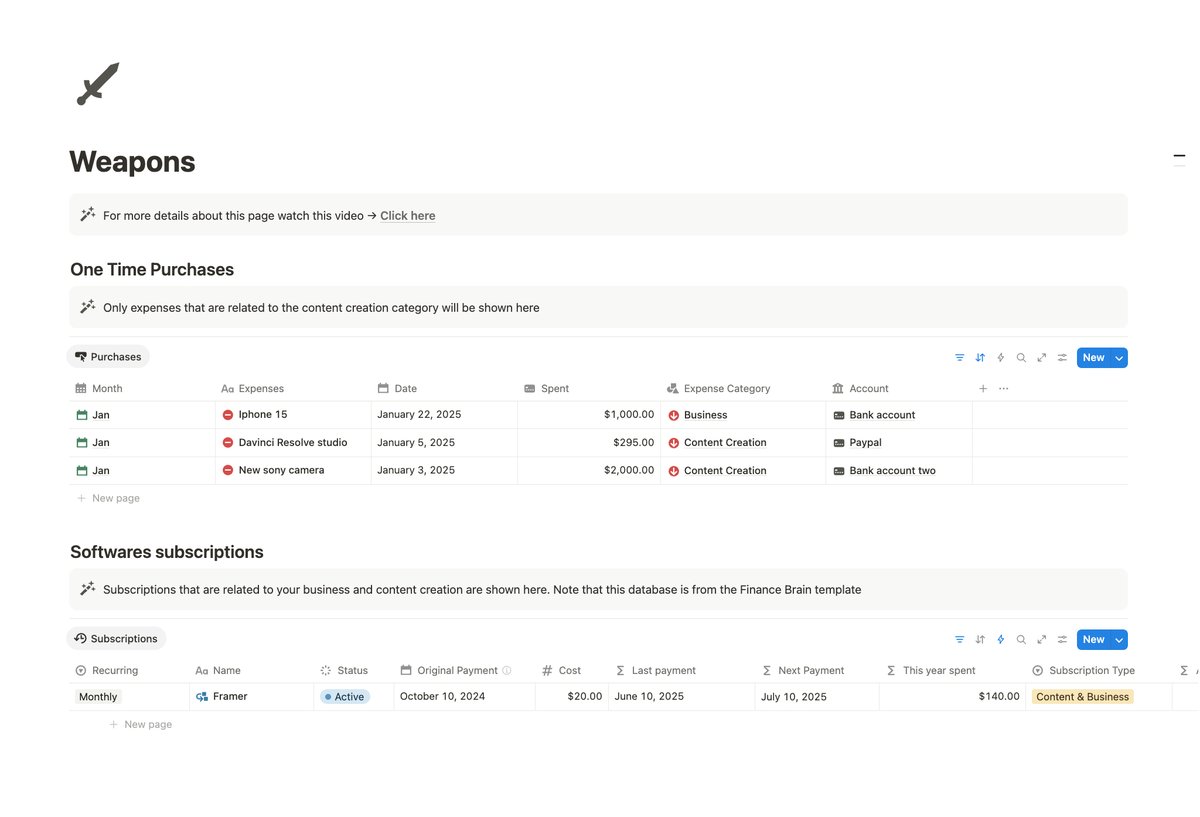Open the search icon in the Subscriptions toolbar
Image resolution: width=1200 pixels, height=817 pixels.
1021,639
